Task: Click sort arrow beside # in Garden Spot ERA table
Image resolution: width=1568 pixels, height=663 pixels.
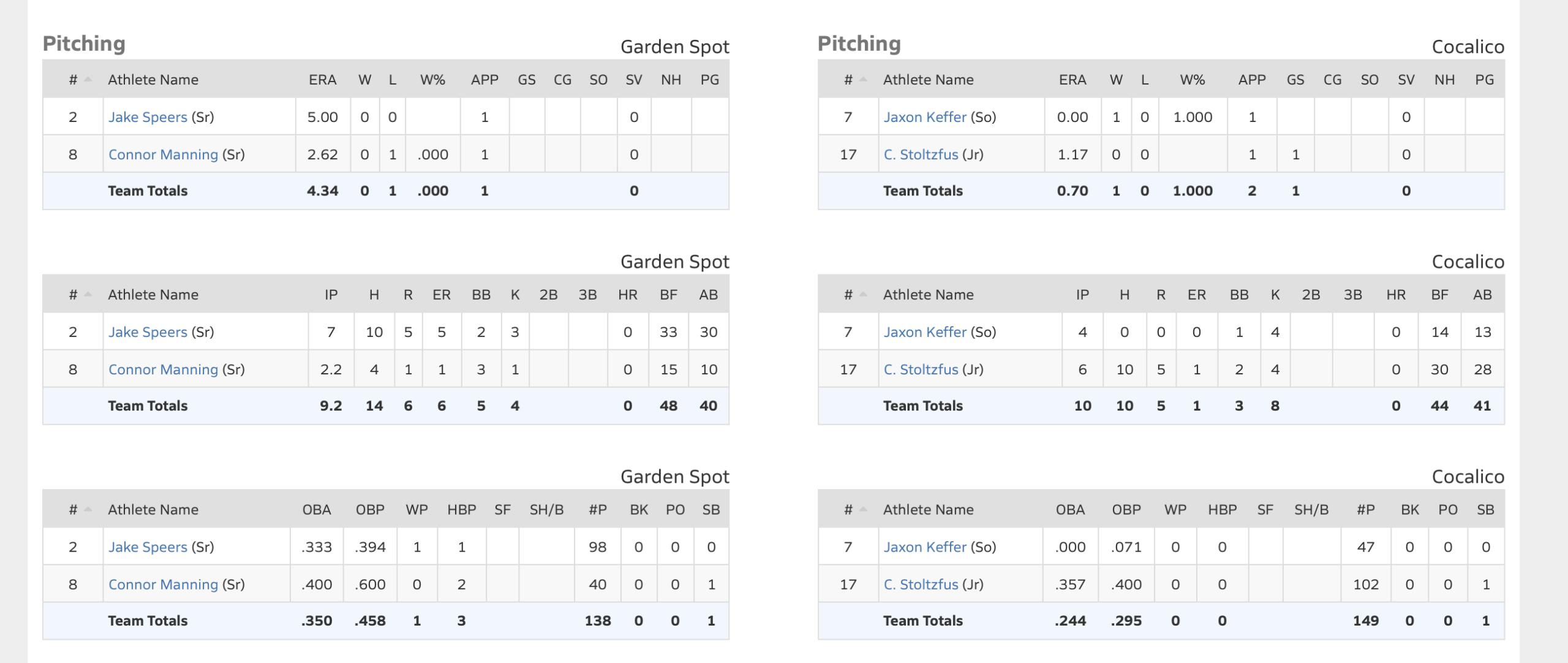Action: [88, 80]
